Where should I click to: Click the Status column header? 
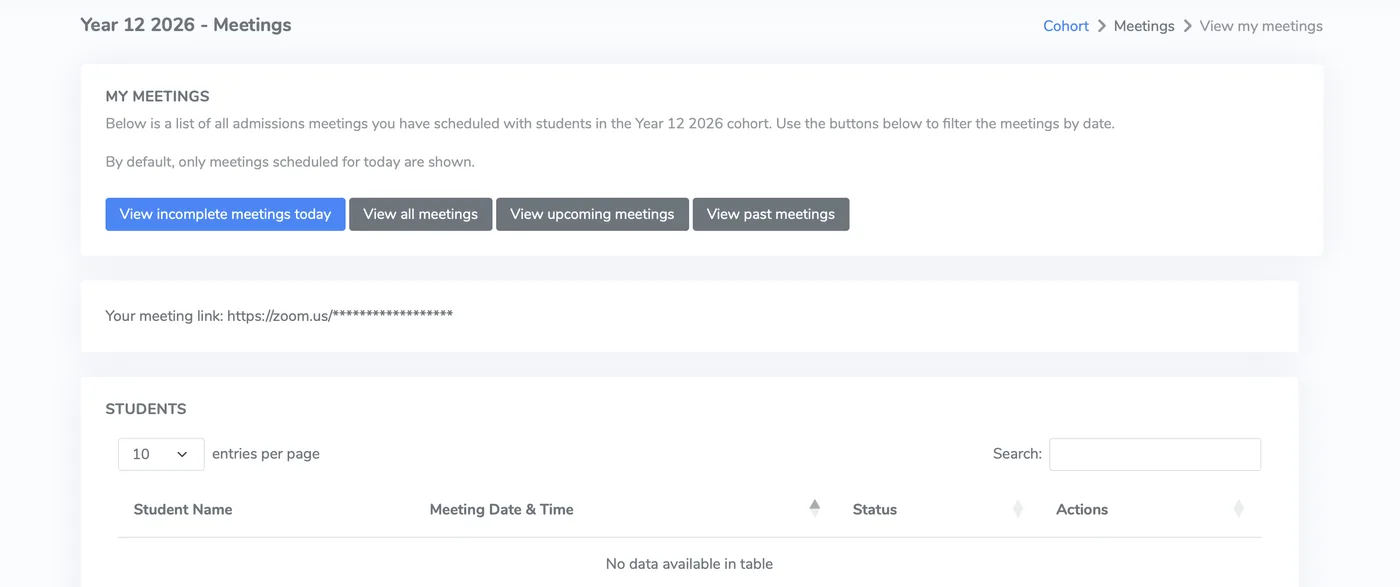point(875,509)
